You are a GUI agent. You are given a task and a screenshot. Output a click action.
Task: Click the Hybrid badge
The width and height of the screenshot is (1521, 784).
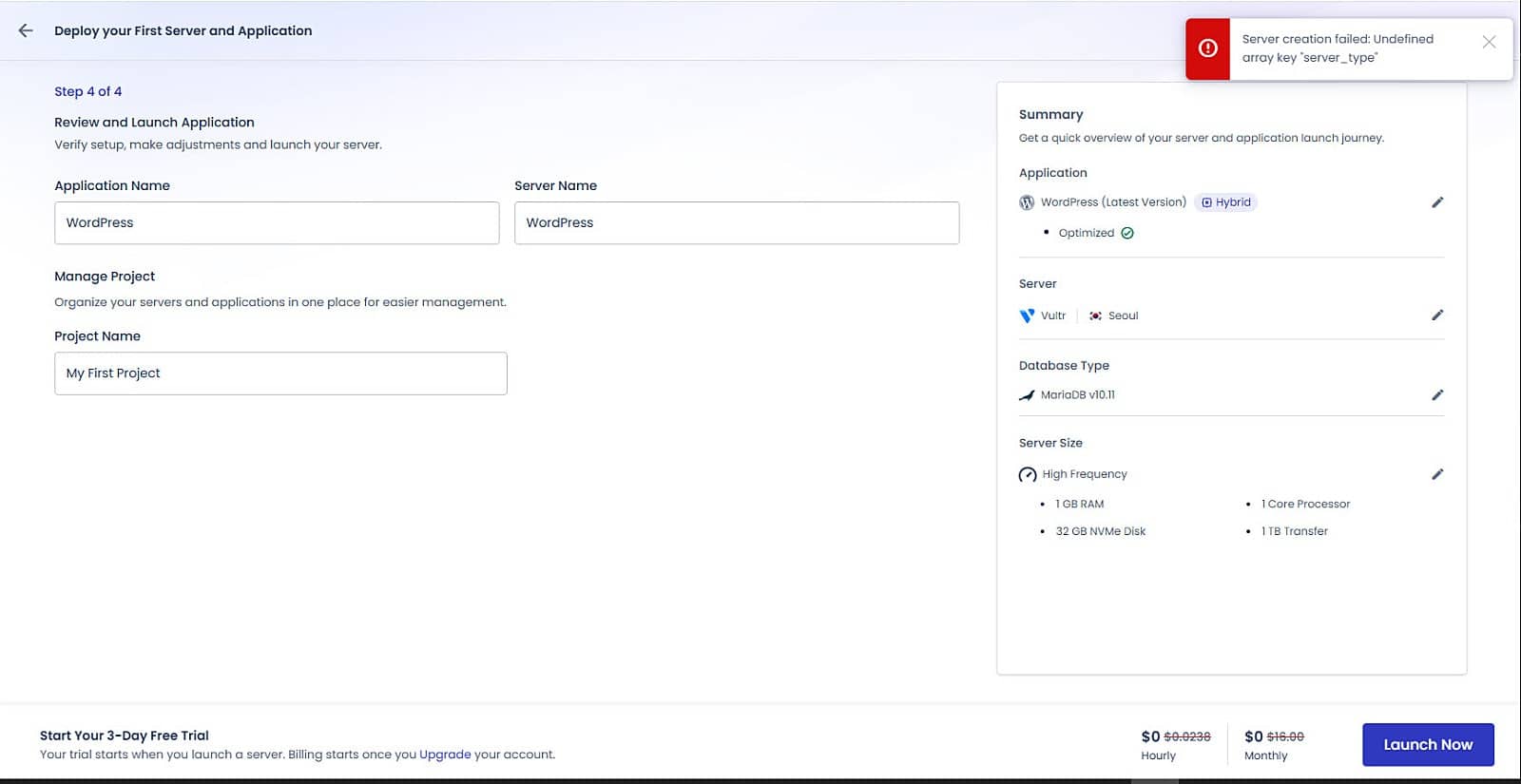1226,202
